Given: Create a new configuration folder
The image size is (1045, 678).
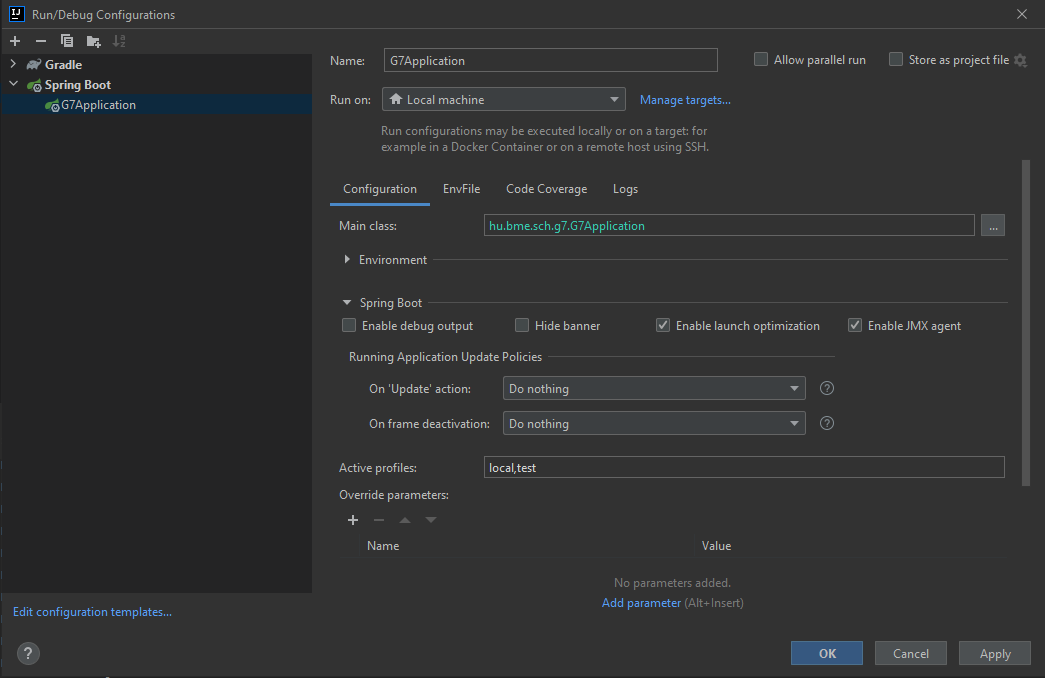Looking at the screenshot, I should click(x=93, y=41).
